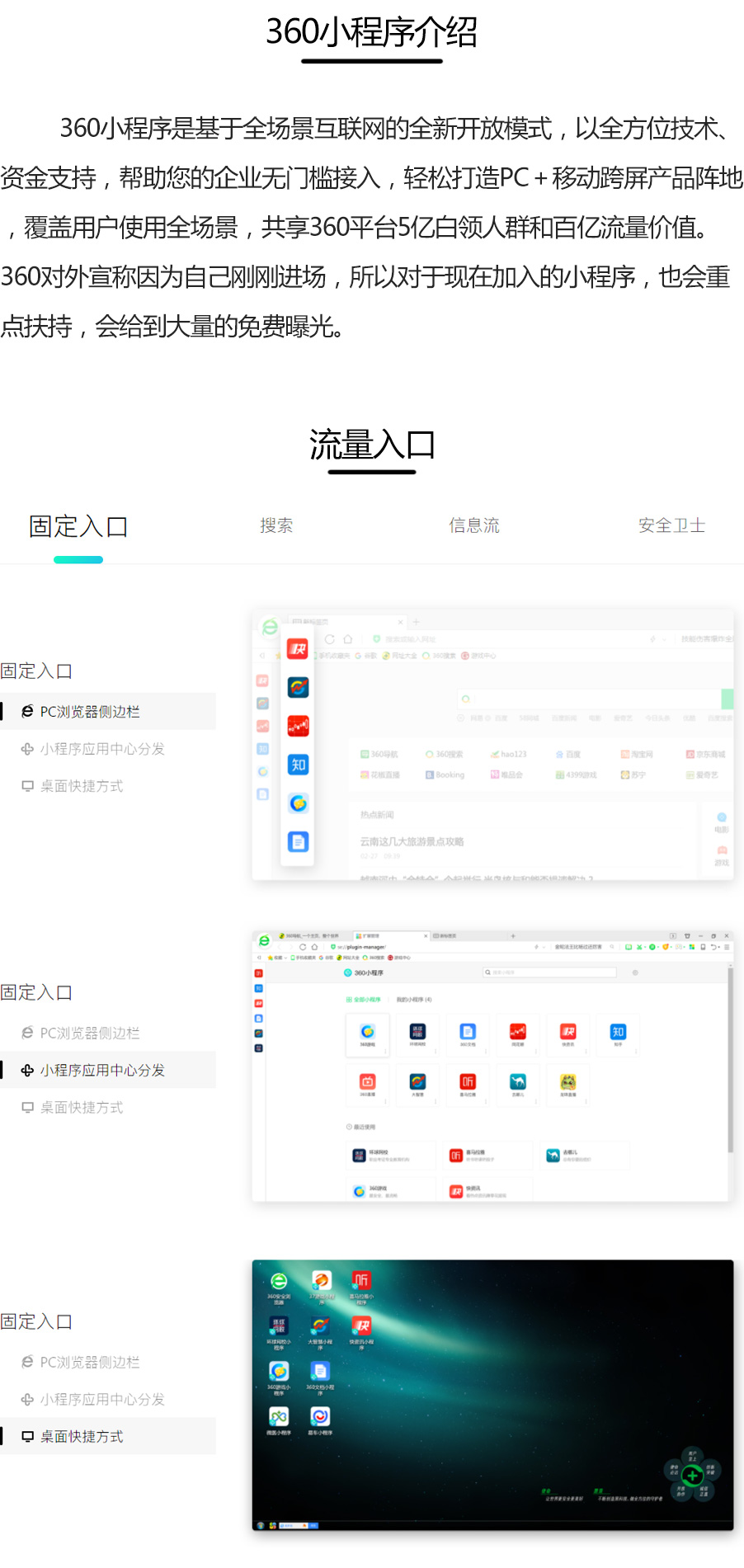
Task: Select highlighted 桌面快捷方式 beside the desktop wallpaper screenshot
Action: 108,1436
